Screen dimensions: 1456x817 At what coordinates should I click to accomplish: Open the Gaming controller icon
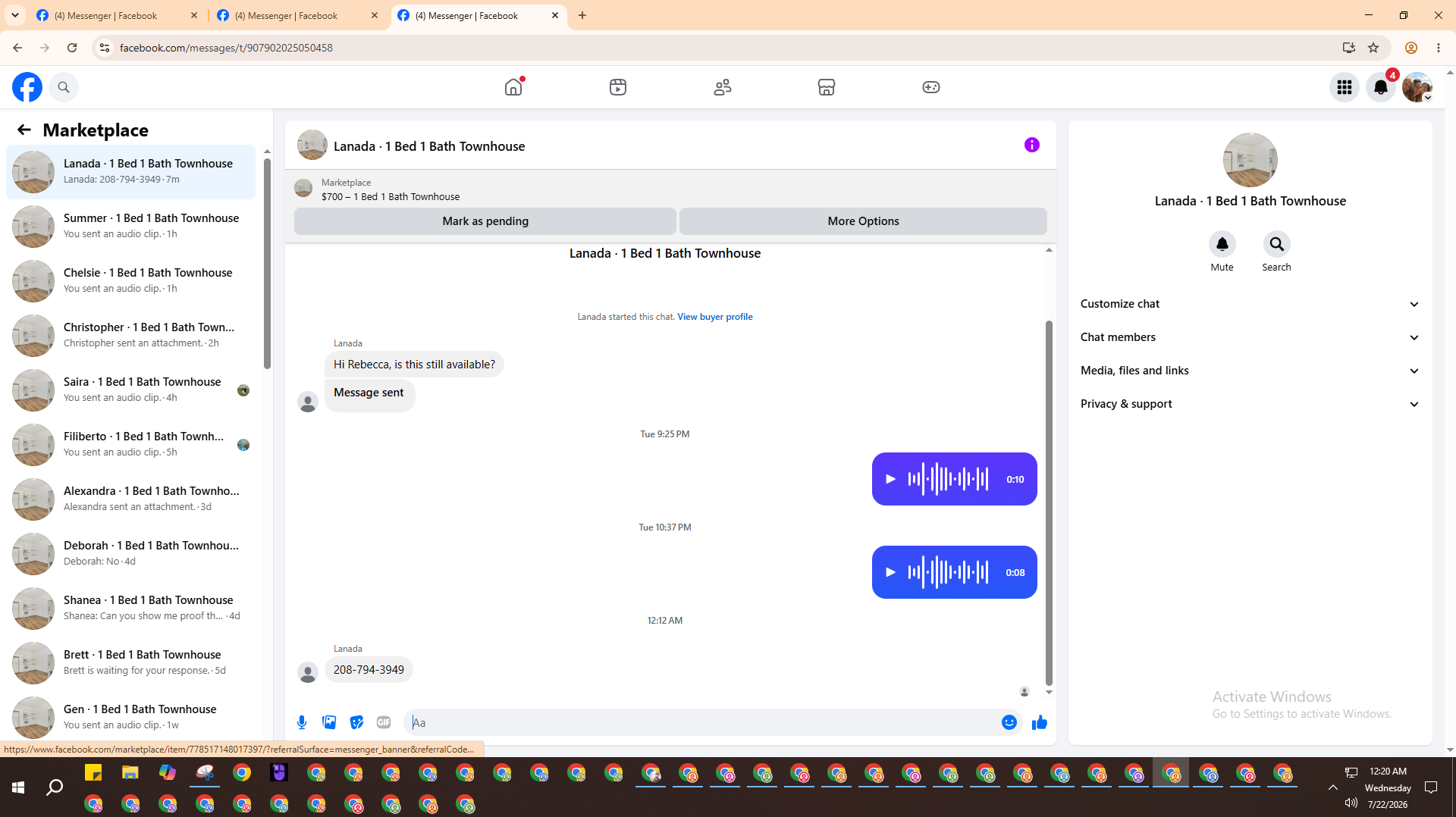(931, 87)
